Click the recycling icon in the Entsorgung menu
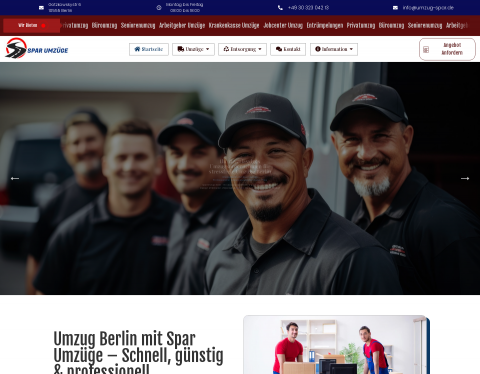 (x=226, y=49)
